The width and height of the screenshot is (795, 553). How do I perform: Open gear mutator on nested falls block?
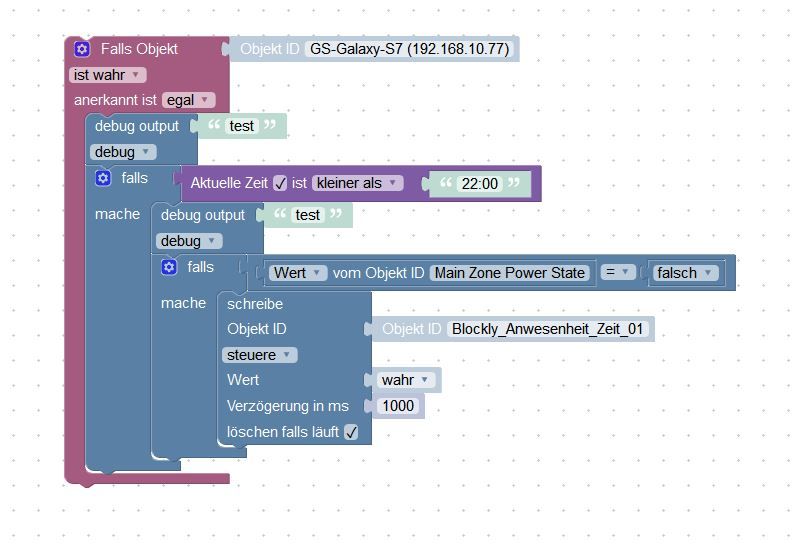point(169,267)
